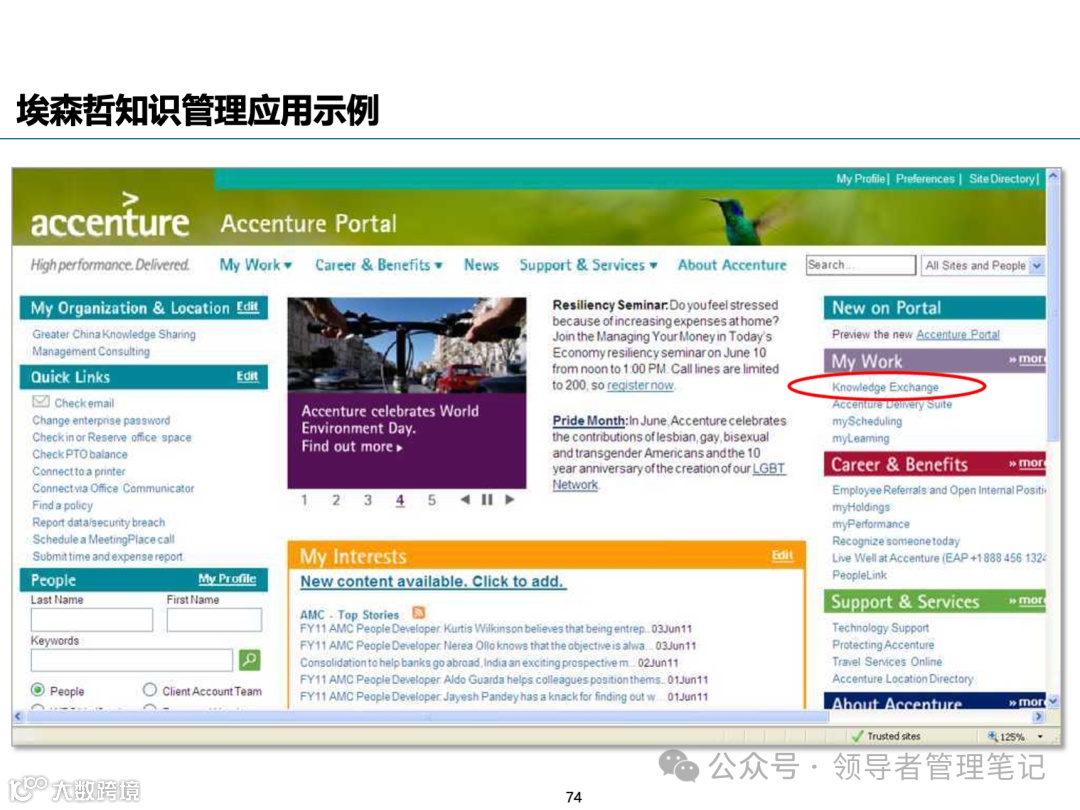Open the LGBT Network link
1080x810 pixels.
click(x=668, y=476)
